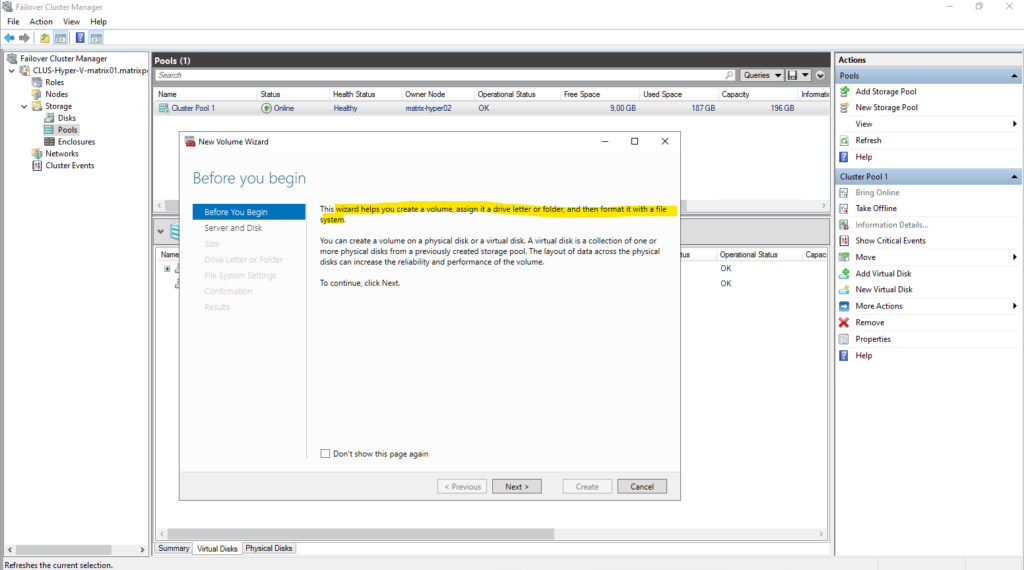The height and width of the screenshot is (570, 1024).
Task: Click the Refresh icon under Pools actions
Action: point(845,141)
